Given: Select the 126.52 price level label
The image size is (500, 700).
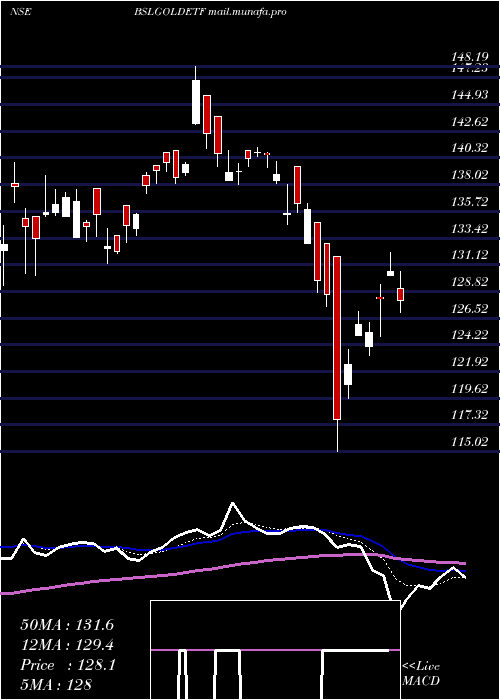Looking at the screenshot, I should [469, 308].
